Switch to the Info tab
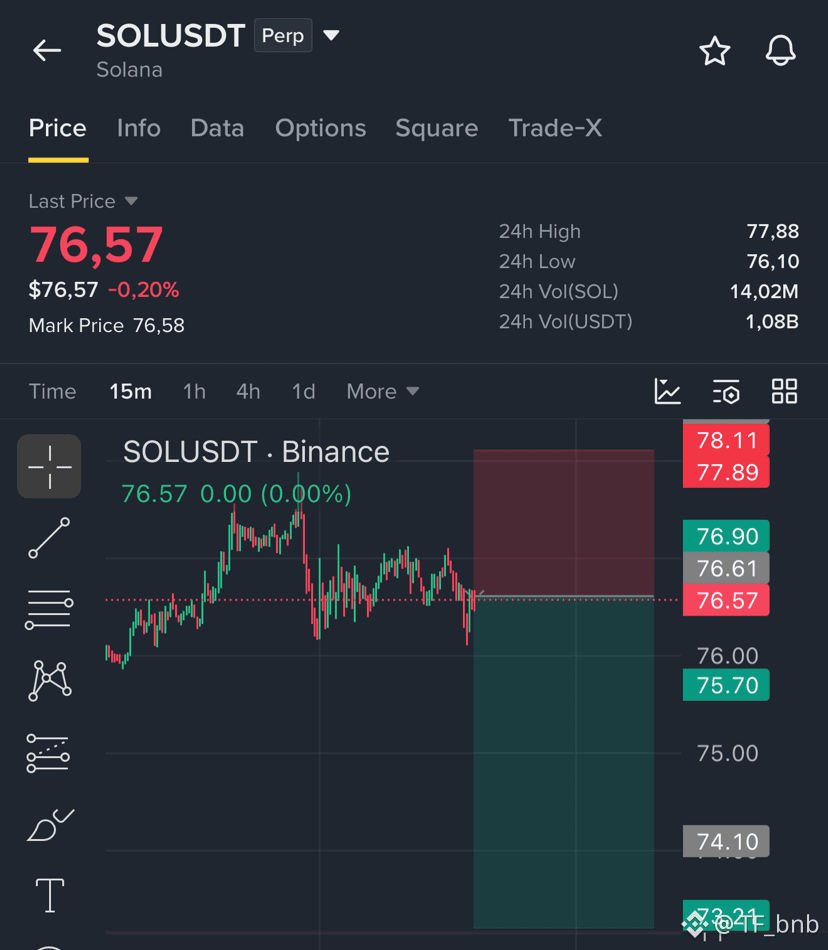Viewport: 828px width, 950px height. pos(139,128)
